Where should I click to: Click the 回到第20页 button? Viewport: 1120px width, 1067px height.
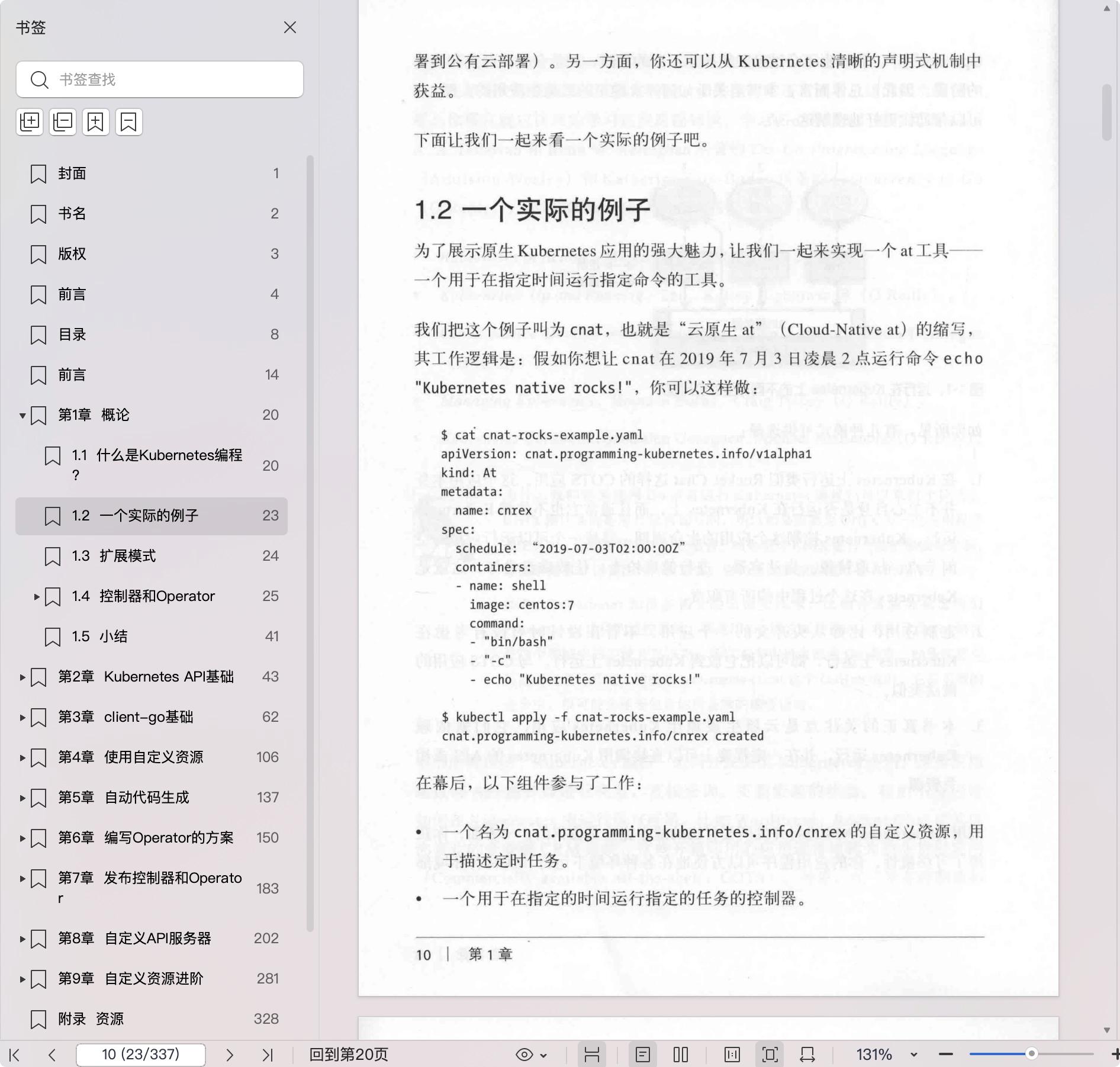point(349,1055)
